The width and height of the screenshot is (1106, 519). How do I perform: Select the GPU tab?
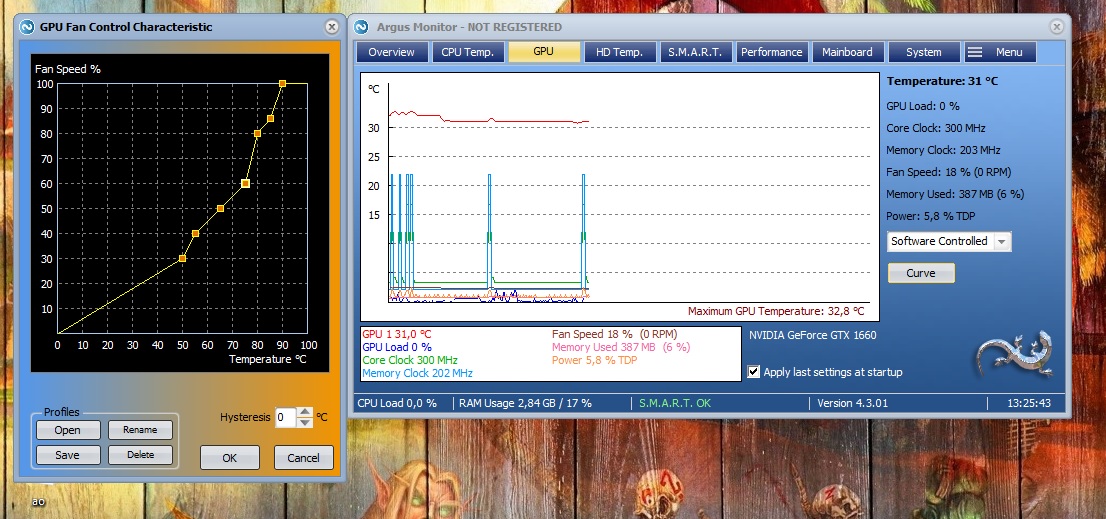pos(543,51)
